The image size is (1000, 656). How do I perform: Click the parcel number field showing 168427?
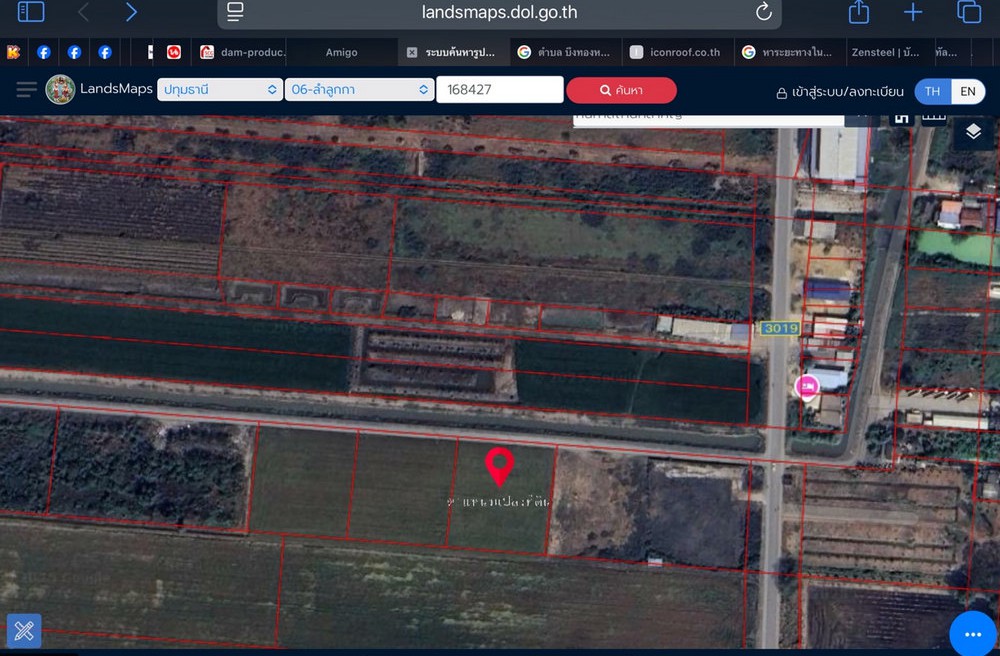499,90
